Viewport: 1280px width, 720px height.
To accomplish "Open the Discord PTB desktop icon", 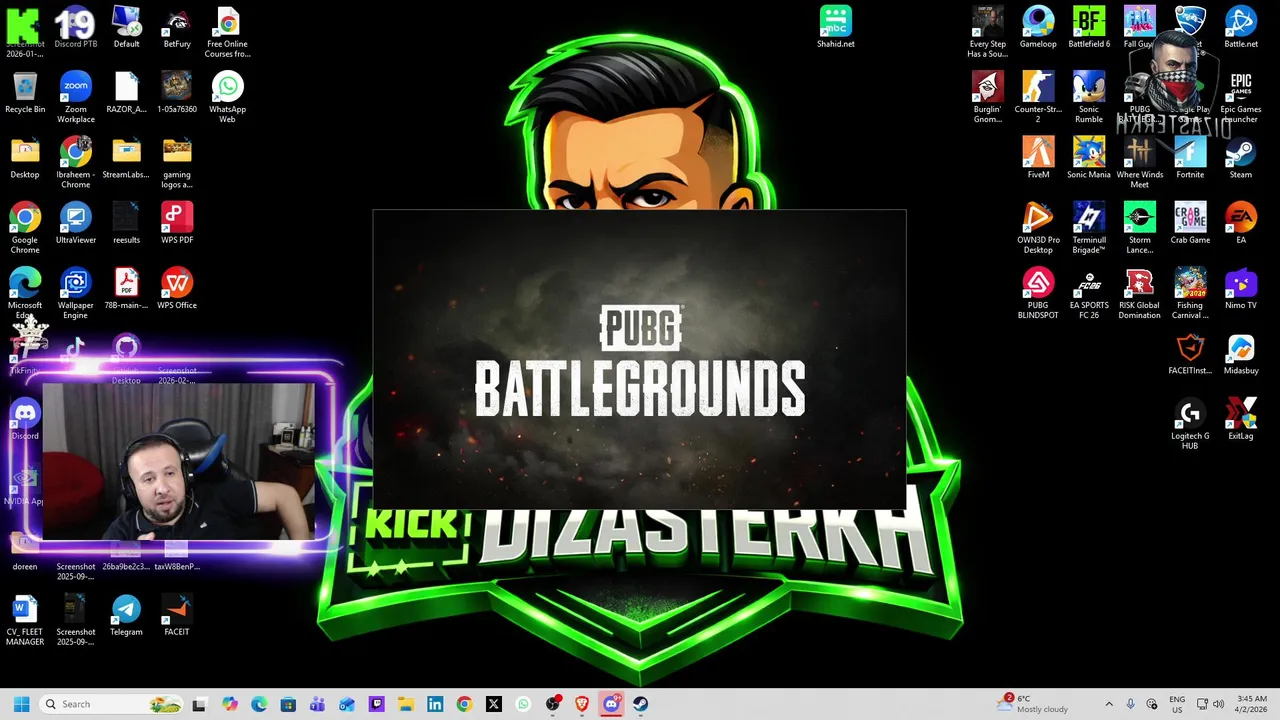I will click(x=76, y=28).
